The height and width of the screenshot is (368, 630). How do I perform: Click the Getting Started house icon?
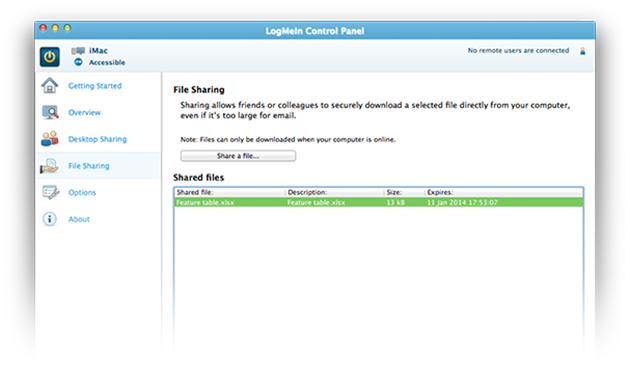pos(50,86)
